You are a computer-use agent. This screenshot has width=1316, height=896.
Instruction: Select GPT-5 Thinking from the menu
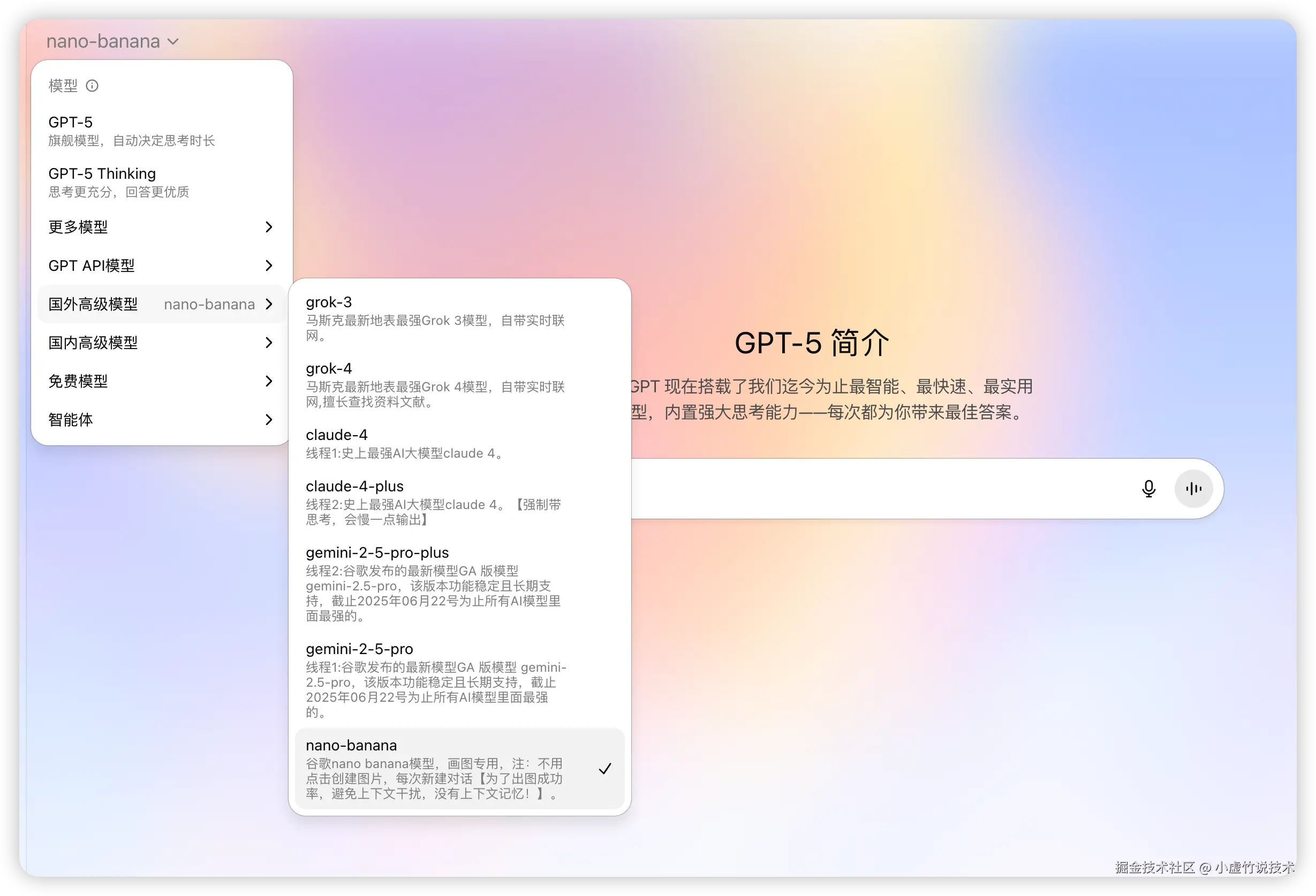pyautogui.click(x=102, y=173)
